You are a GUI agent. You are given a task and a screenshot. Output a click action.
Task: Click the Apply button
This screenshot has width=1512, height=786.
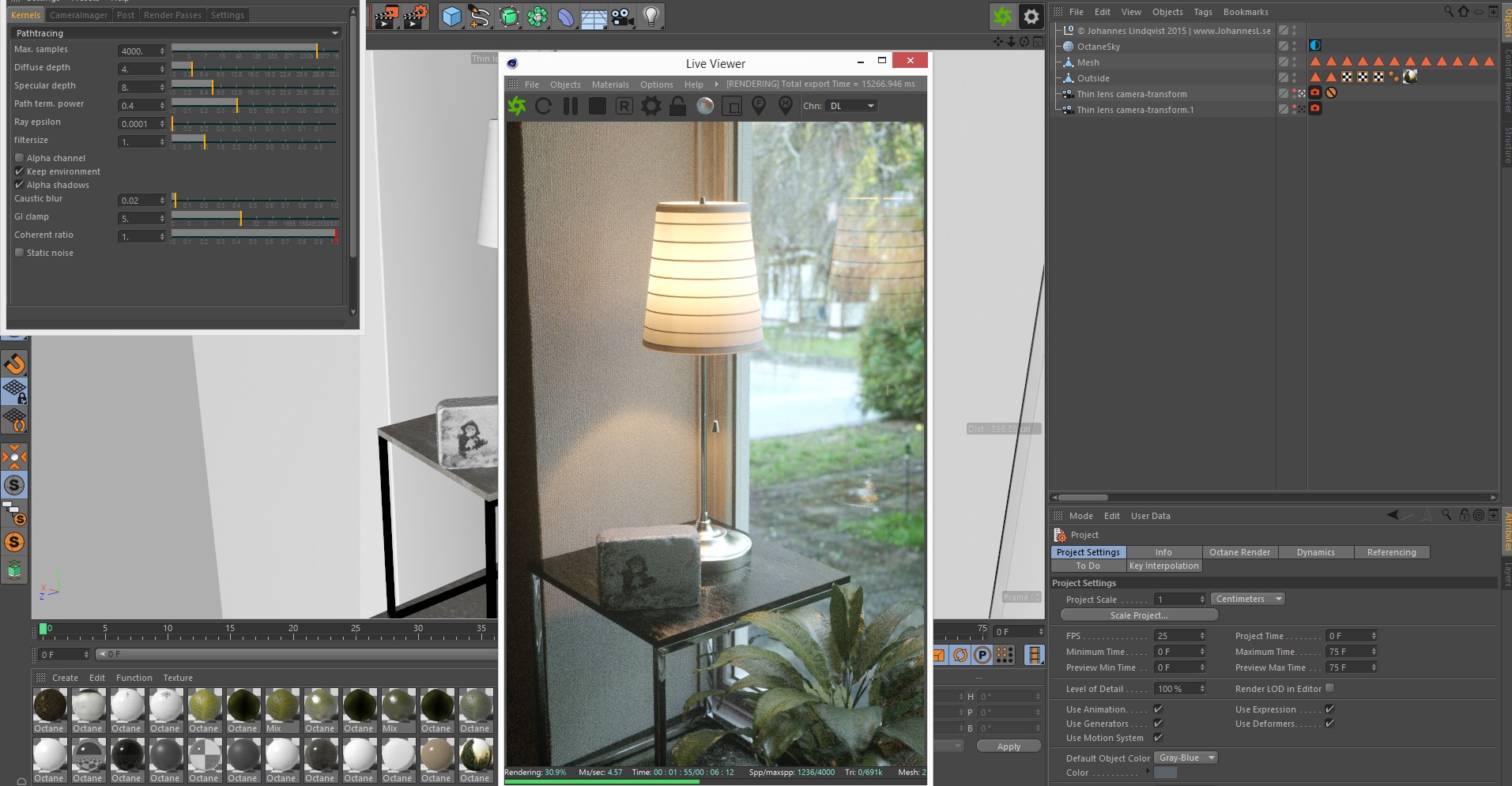click(x=1009, y=747)
